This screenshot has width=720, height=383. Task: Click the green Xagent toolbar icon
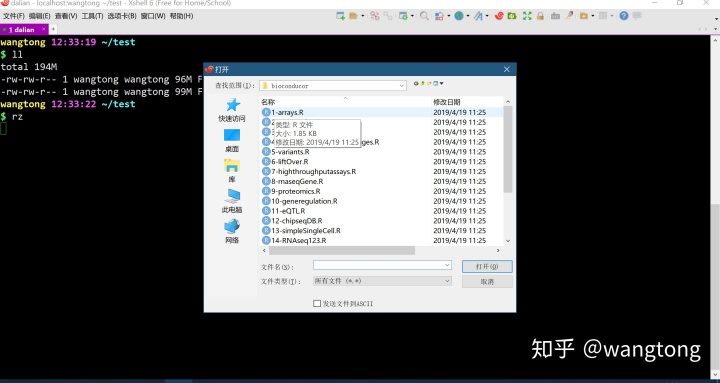tap(512, 16)
